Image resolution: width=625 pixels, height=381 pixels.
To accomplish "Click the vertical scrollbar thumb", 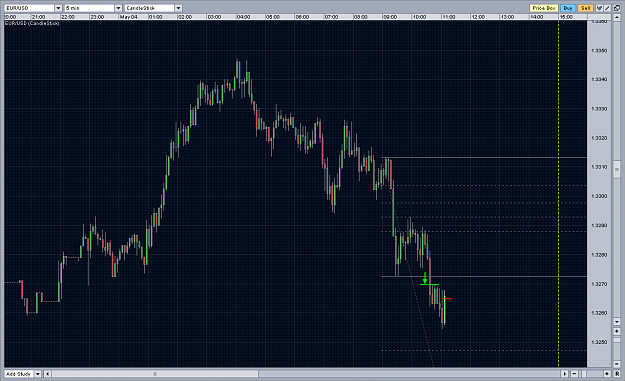I will point(617,170).
